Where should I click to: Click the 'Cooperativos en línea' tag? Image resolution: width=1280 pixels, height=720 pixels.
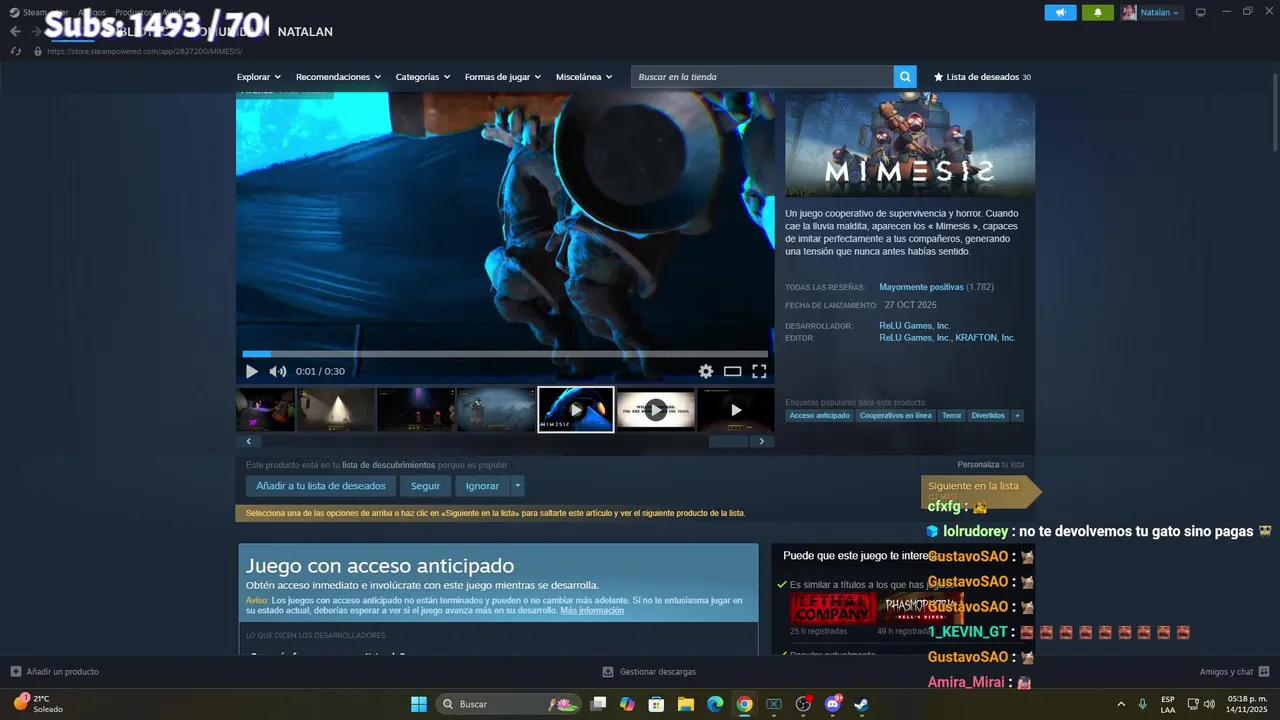pos(895,416)
